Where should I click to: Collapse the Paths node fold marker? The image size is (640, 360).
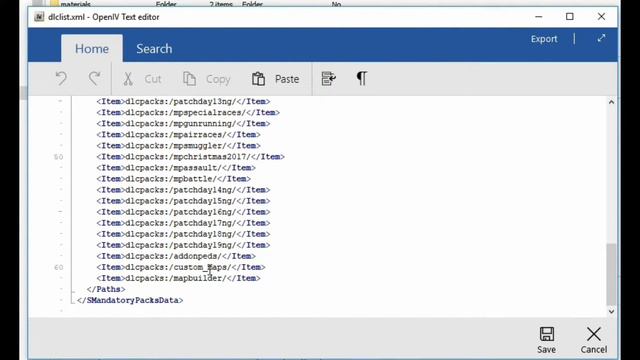tap(73, 292)
